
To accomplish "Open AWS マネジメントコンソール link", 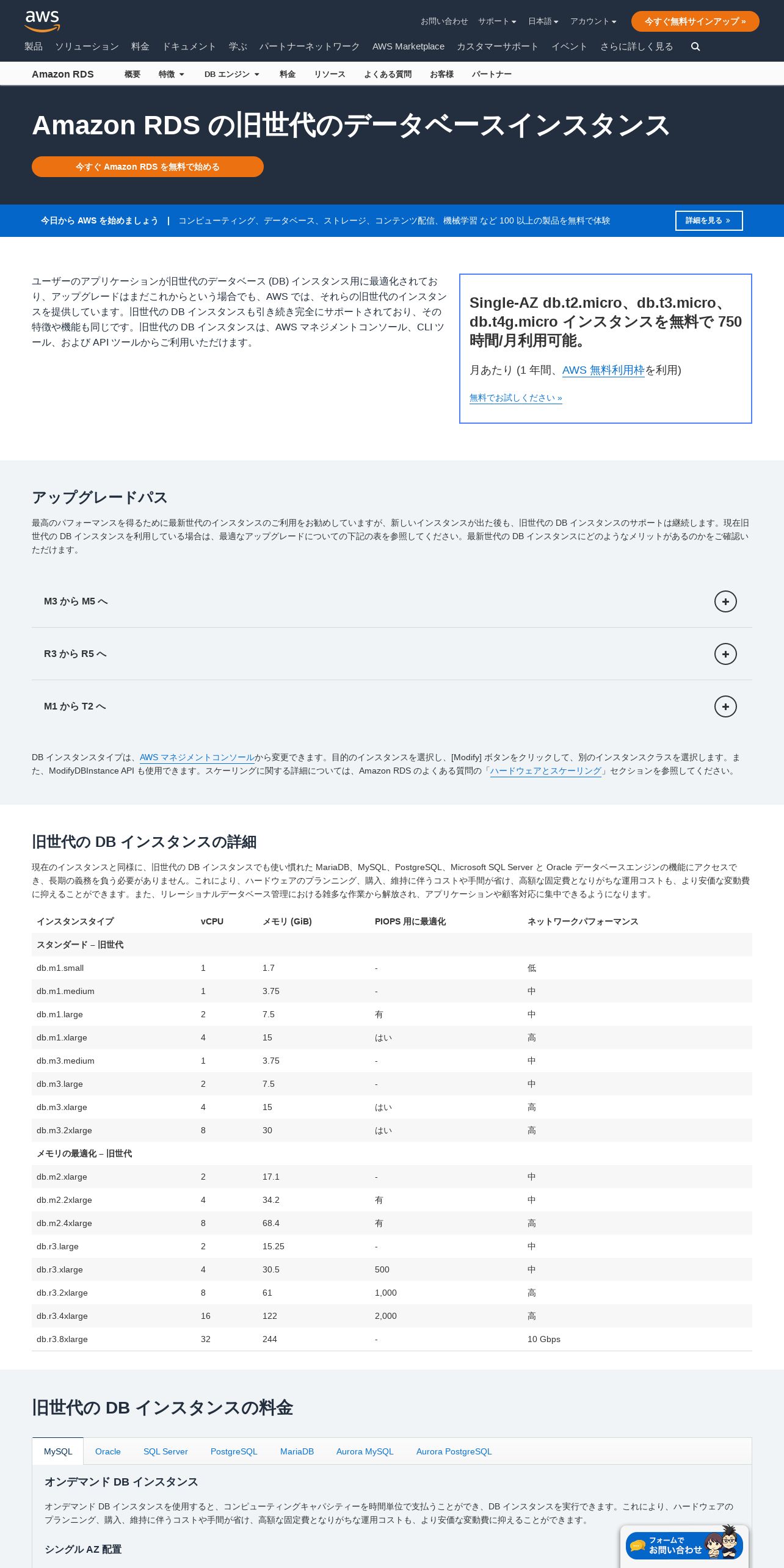I will (x=197, y=757).
